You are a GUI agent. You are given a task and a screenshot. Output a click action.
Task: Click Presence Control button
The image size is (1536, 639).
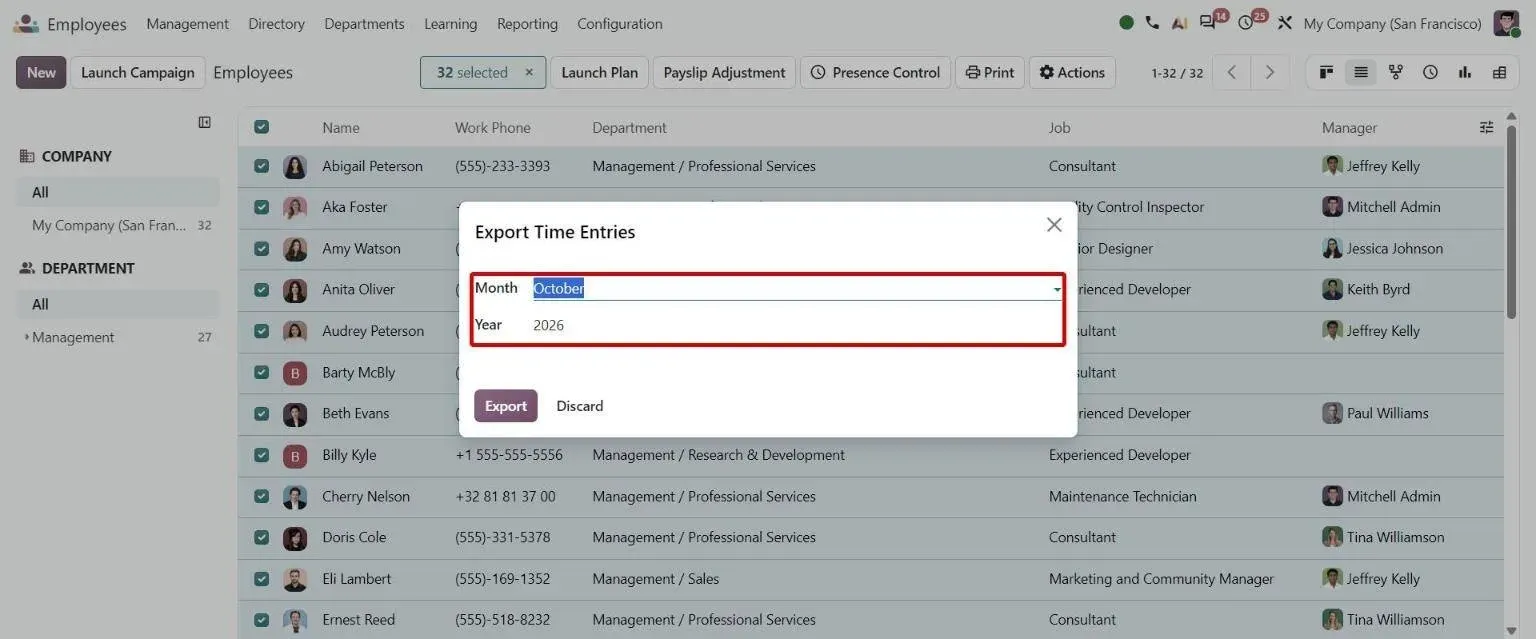875,72
